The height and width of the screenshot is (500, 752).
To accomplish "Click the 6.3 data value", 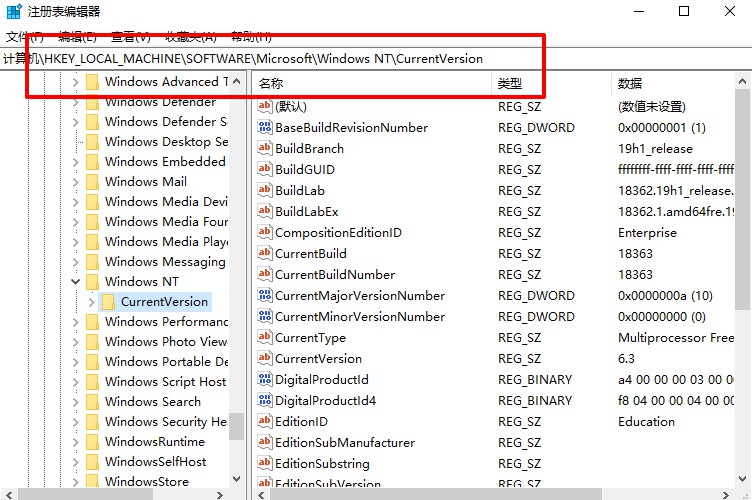I will (626, 358).
